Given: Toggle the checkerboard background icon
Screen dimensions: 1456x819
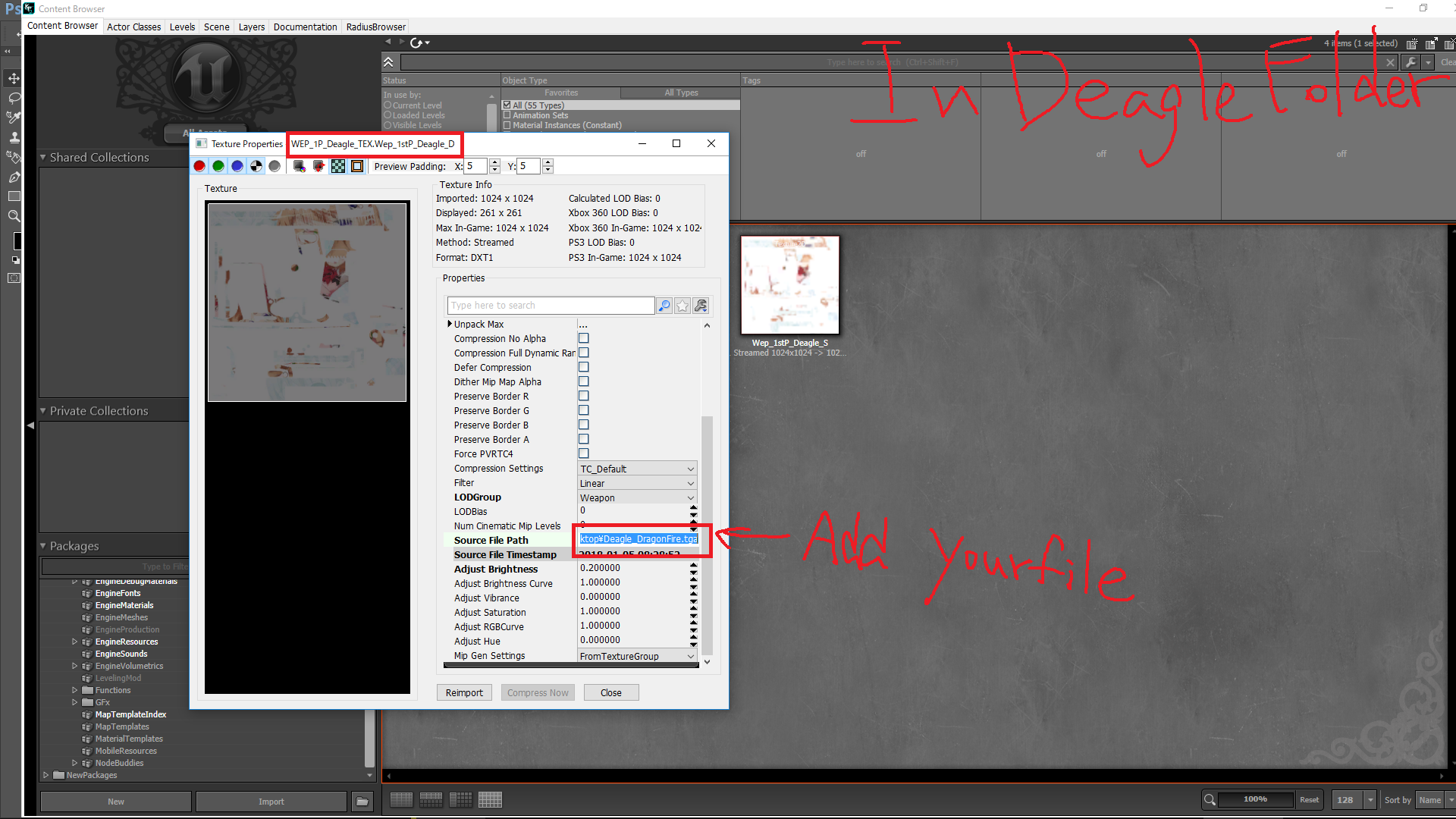Looking at the screenshot, I should pos(338,166).
